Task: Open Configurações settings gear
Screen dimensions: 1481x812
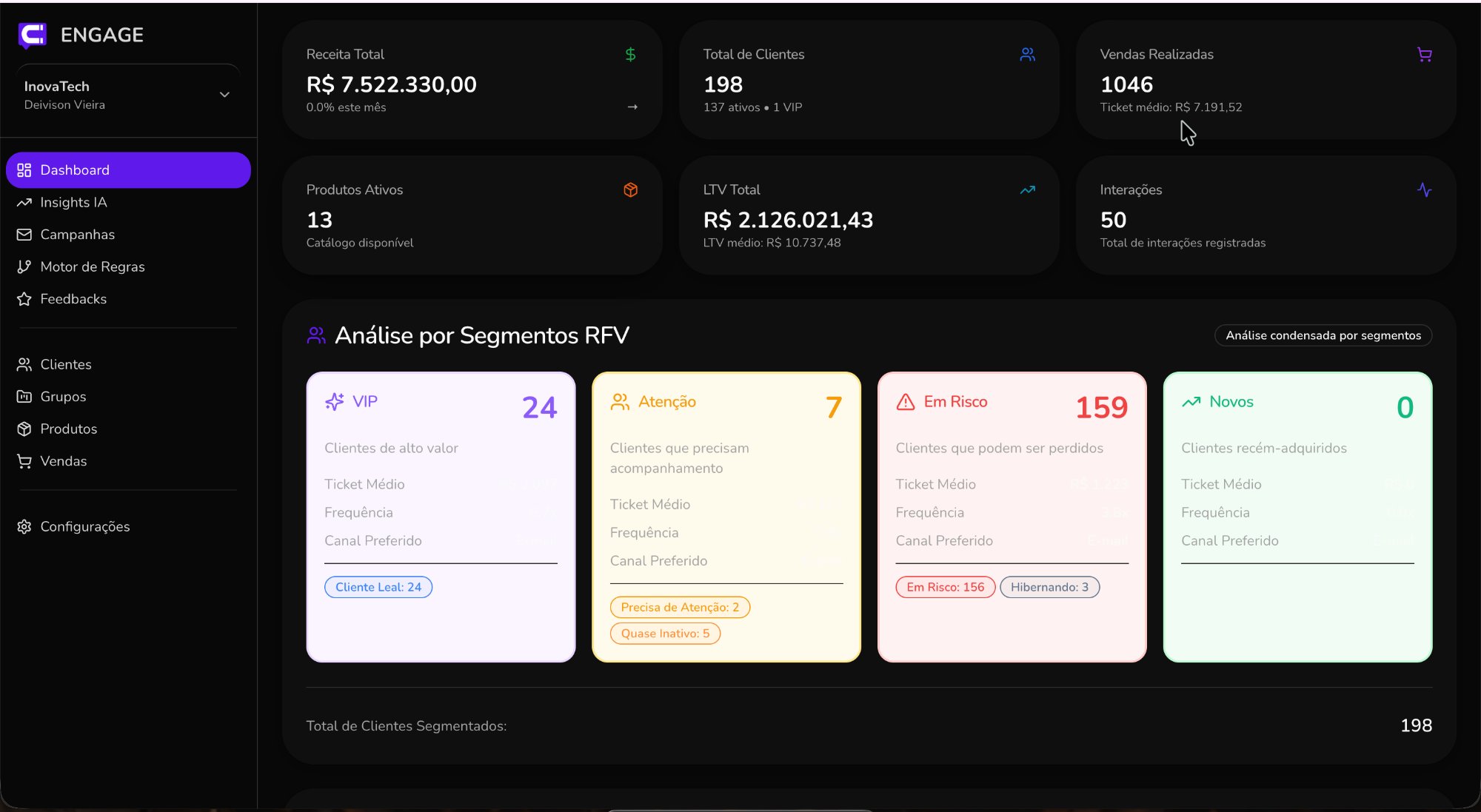Action: pyautogui.click(x=84, y=526)
